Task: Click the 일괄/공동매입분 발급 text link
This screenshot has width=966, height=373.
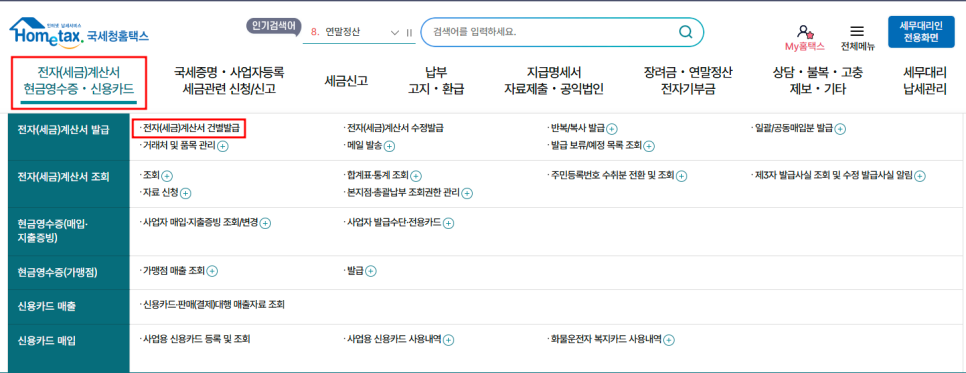Action: [x=794, y=128]
